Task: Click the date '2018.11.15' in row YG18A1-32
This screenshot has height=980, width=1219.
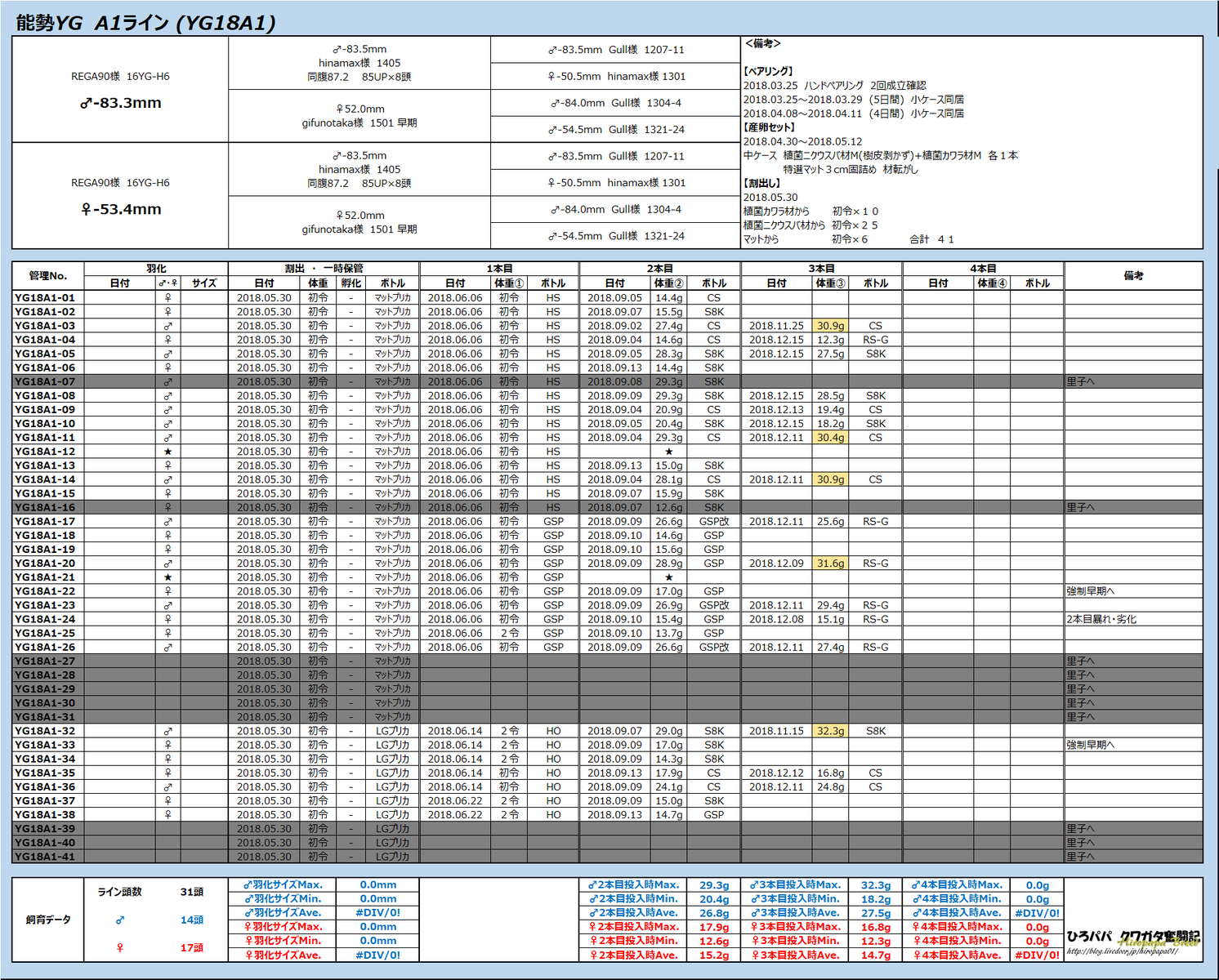Action: pos(776,731)
